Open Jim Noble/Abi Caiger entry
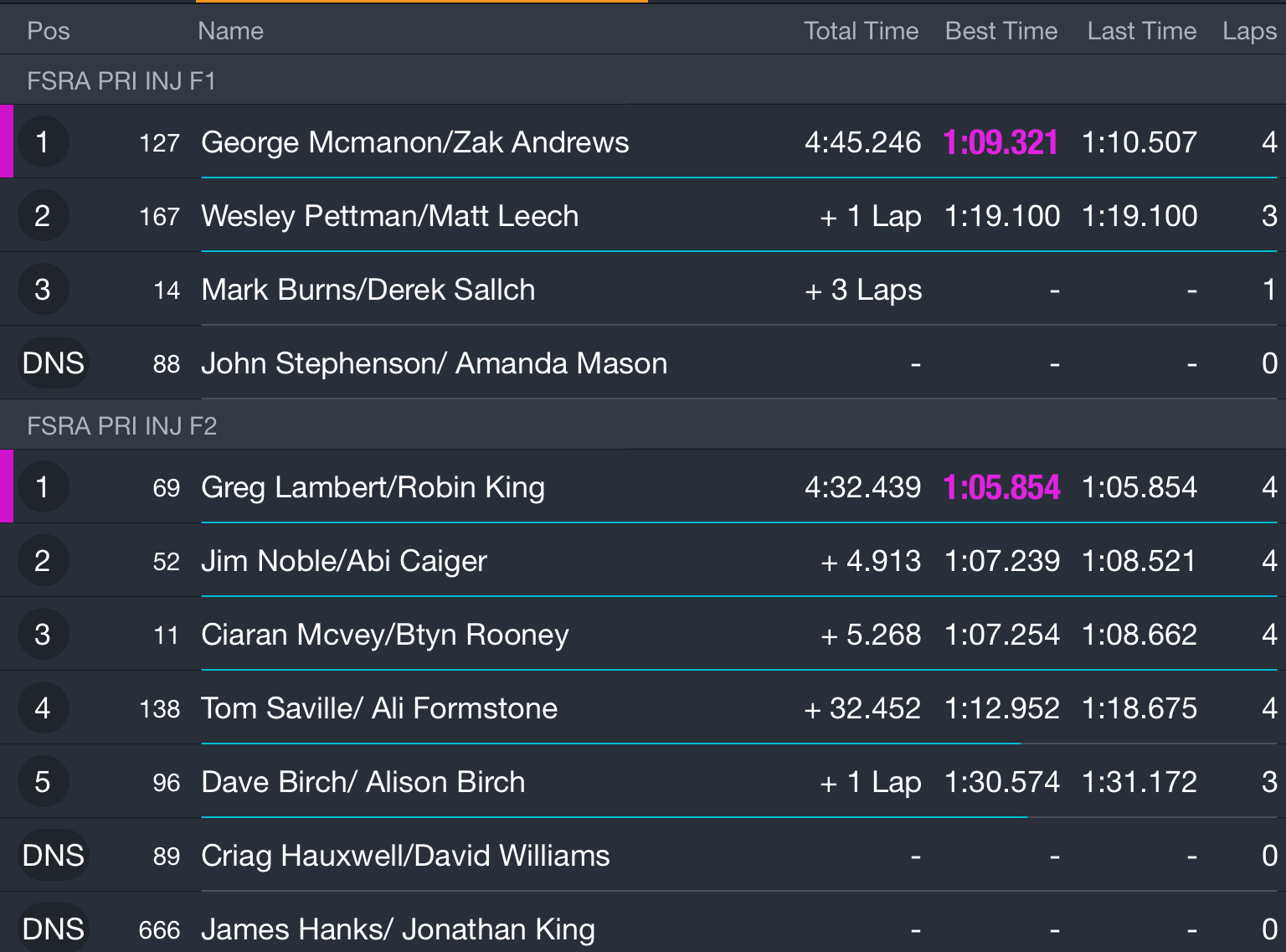 [x=343, y=561]
